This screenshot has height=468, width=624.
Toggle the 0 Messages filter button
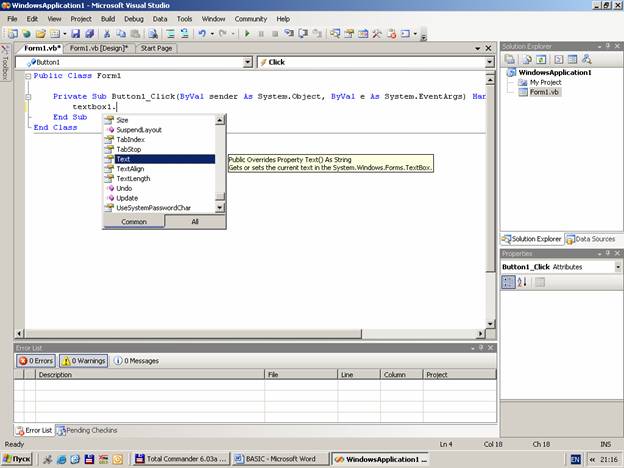coord(136,361)
